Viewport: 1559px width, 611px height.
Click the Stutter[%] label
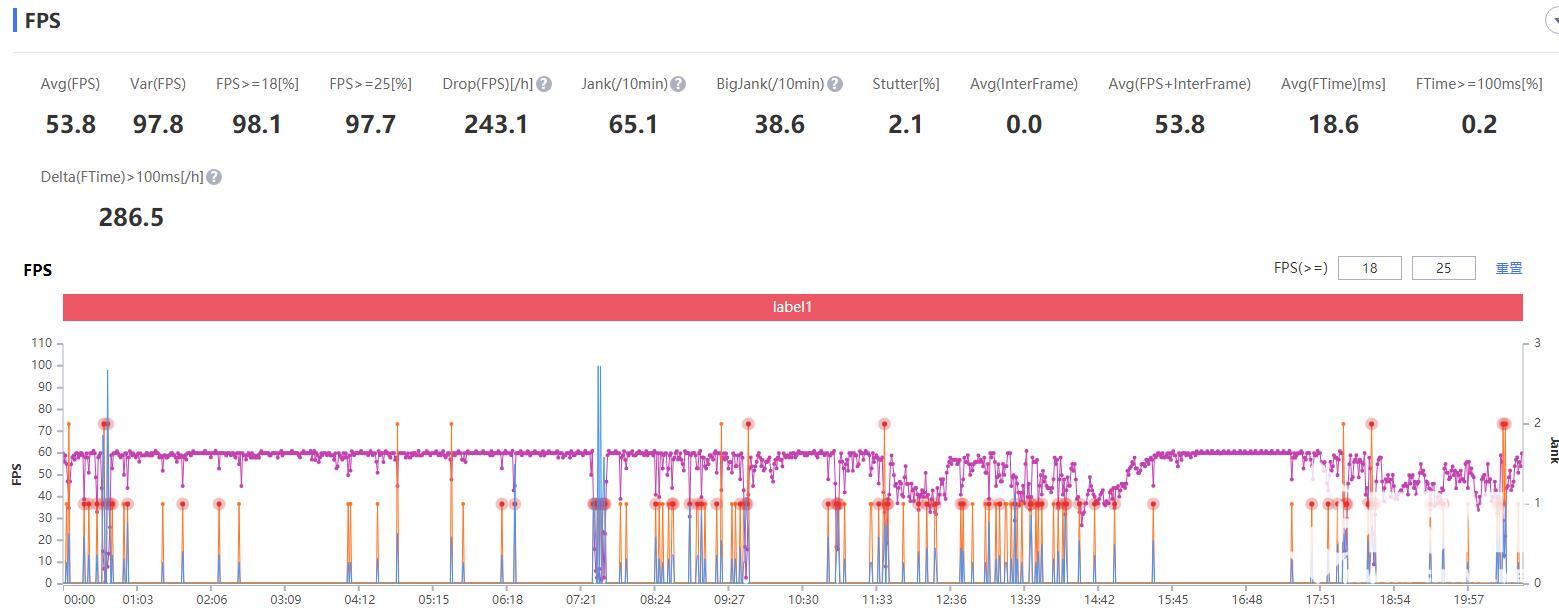coord(906,84)
